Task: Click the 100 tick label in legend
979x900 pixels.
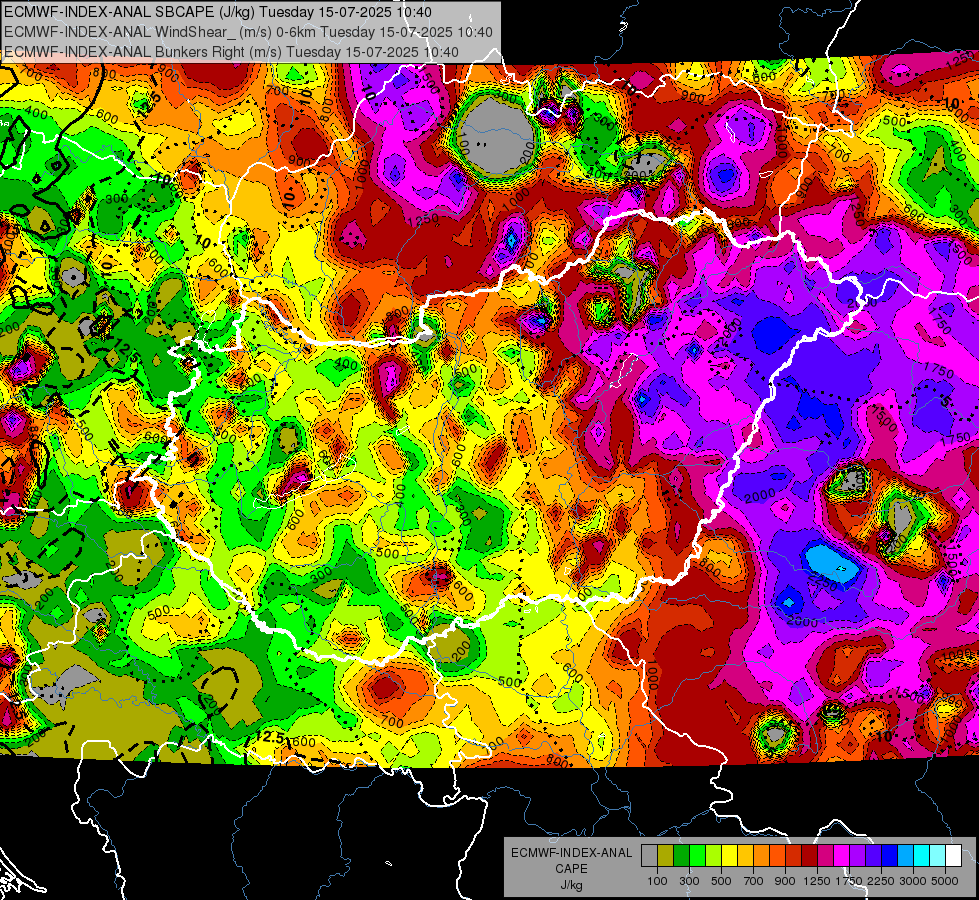Action: pyautogui.click(x=657, y=881)
